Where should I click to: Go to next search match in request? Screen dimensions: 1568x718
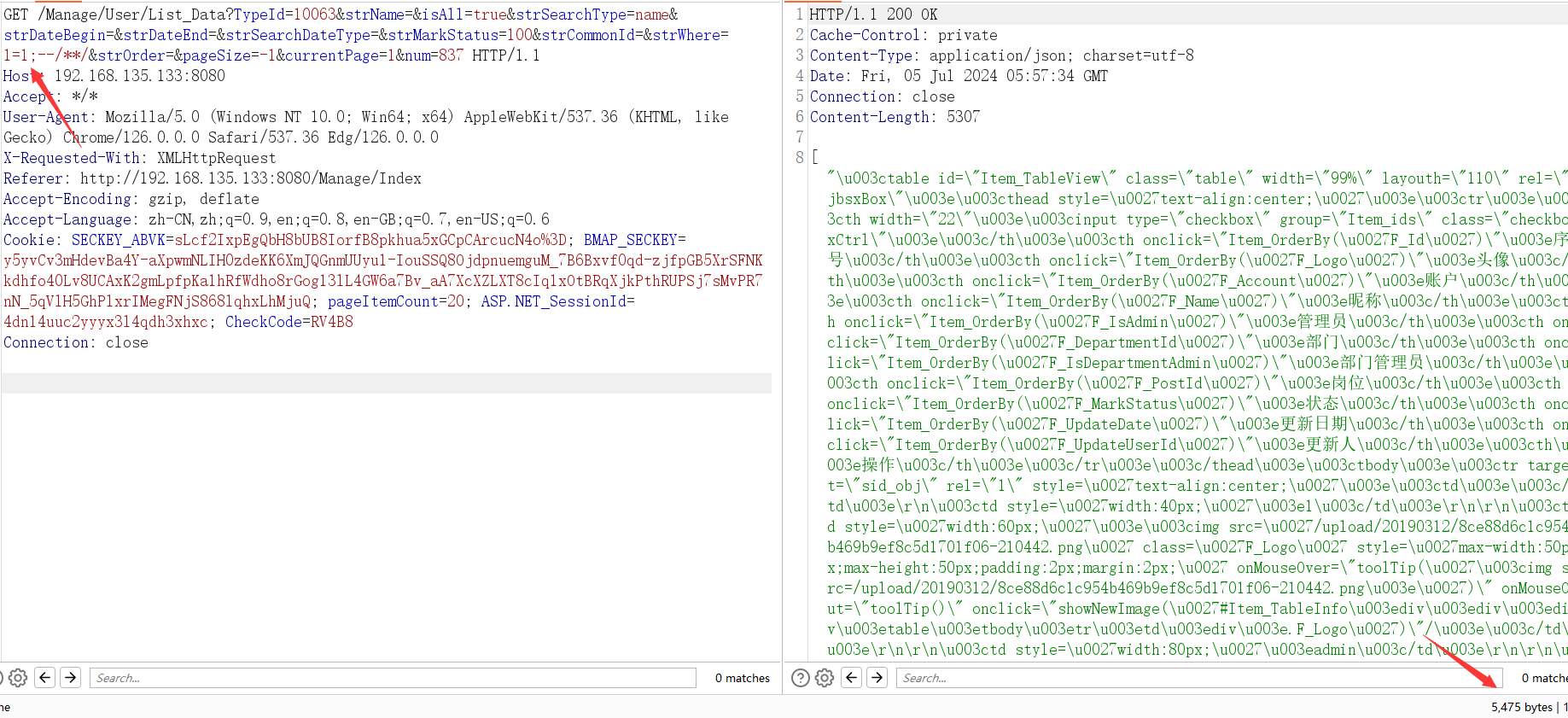coord(71,678)
